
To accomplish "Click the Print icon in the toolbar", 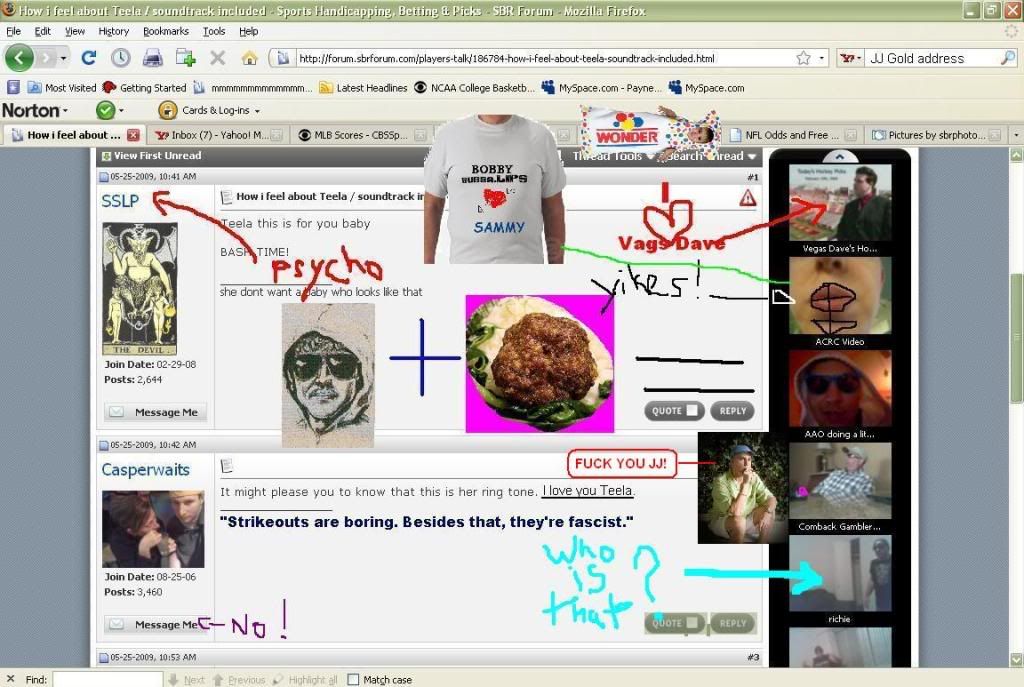I will [152, 58].
